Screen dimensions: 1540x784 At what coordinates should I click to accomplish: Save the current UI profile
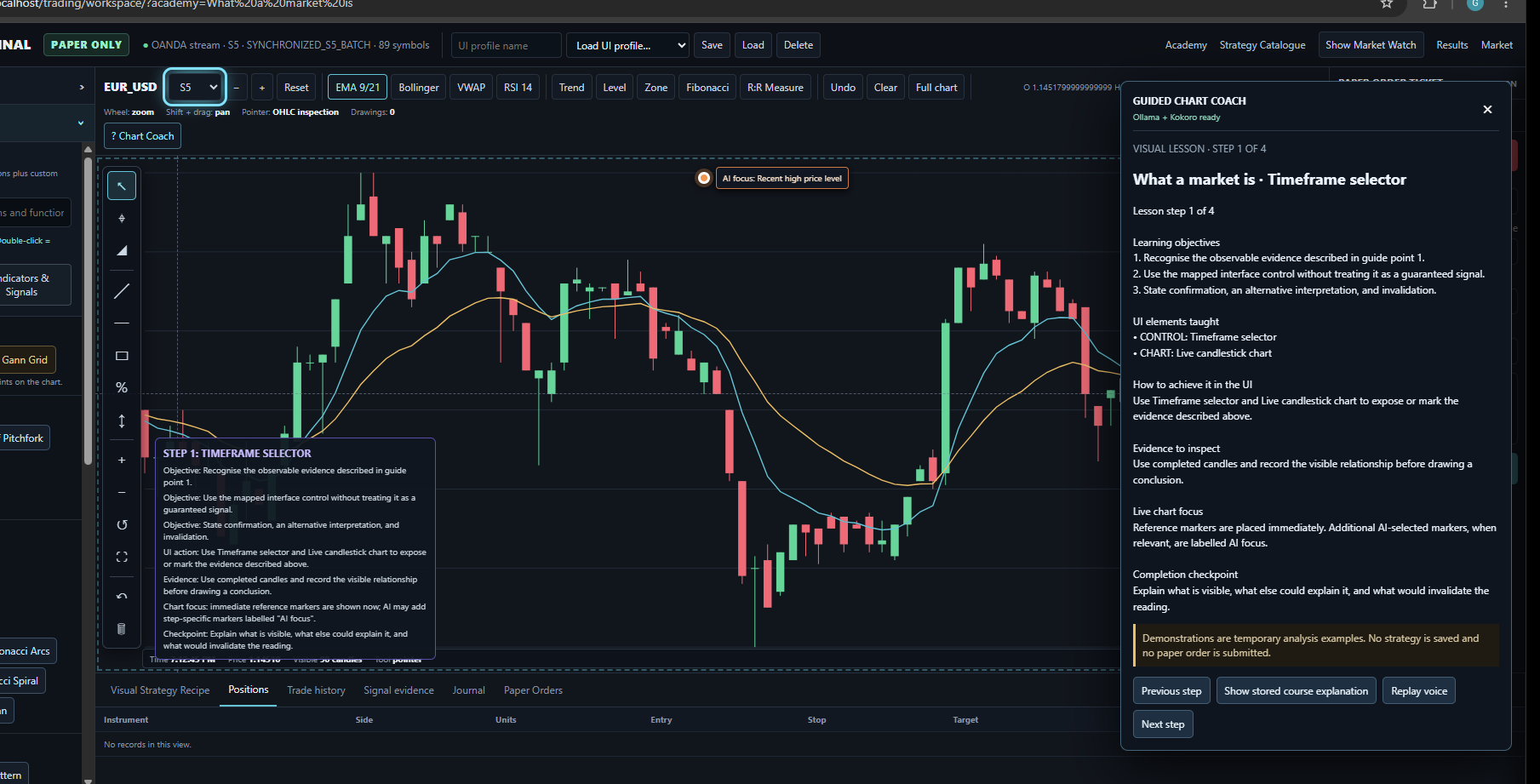pos(713,45)
